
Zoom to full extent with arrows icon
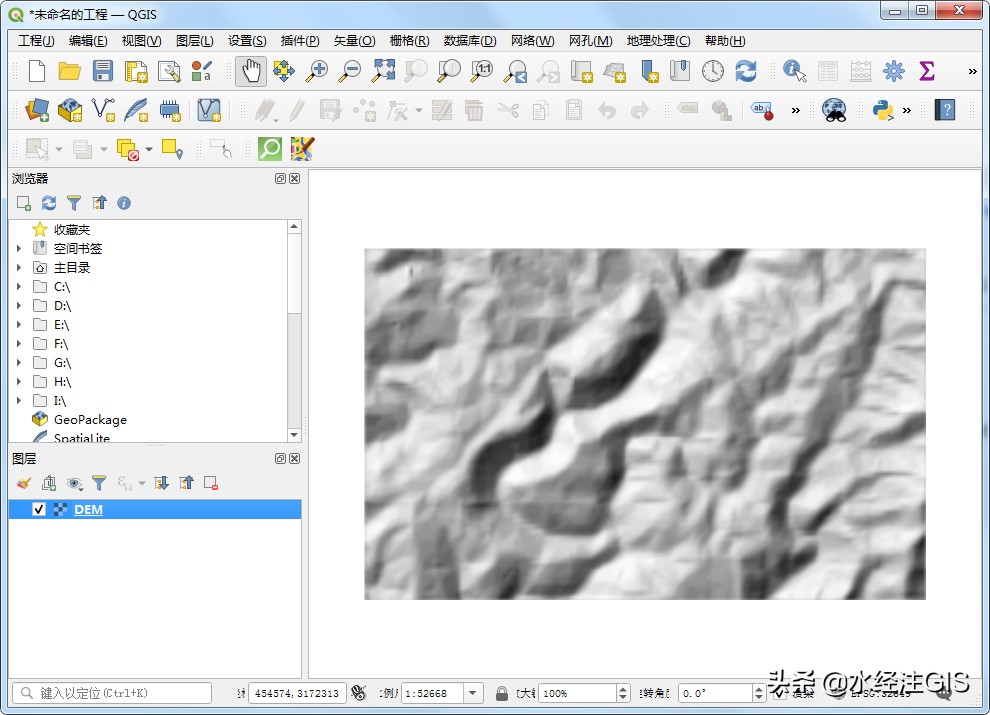(383, 71)
